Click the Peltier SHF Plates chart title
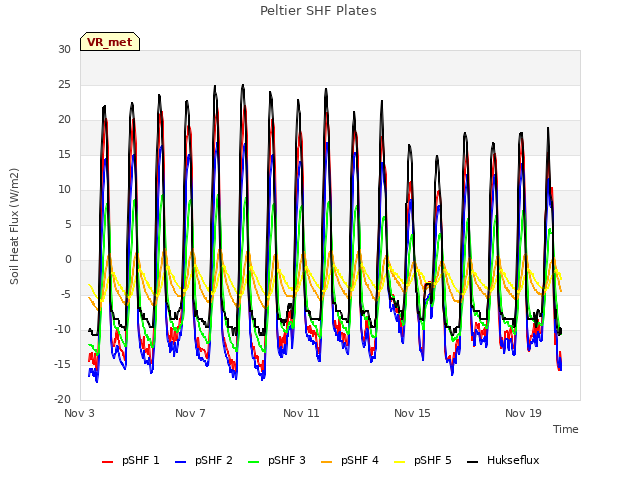 tap(318, 11)
